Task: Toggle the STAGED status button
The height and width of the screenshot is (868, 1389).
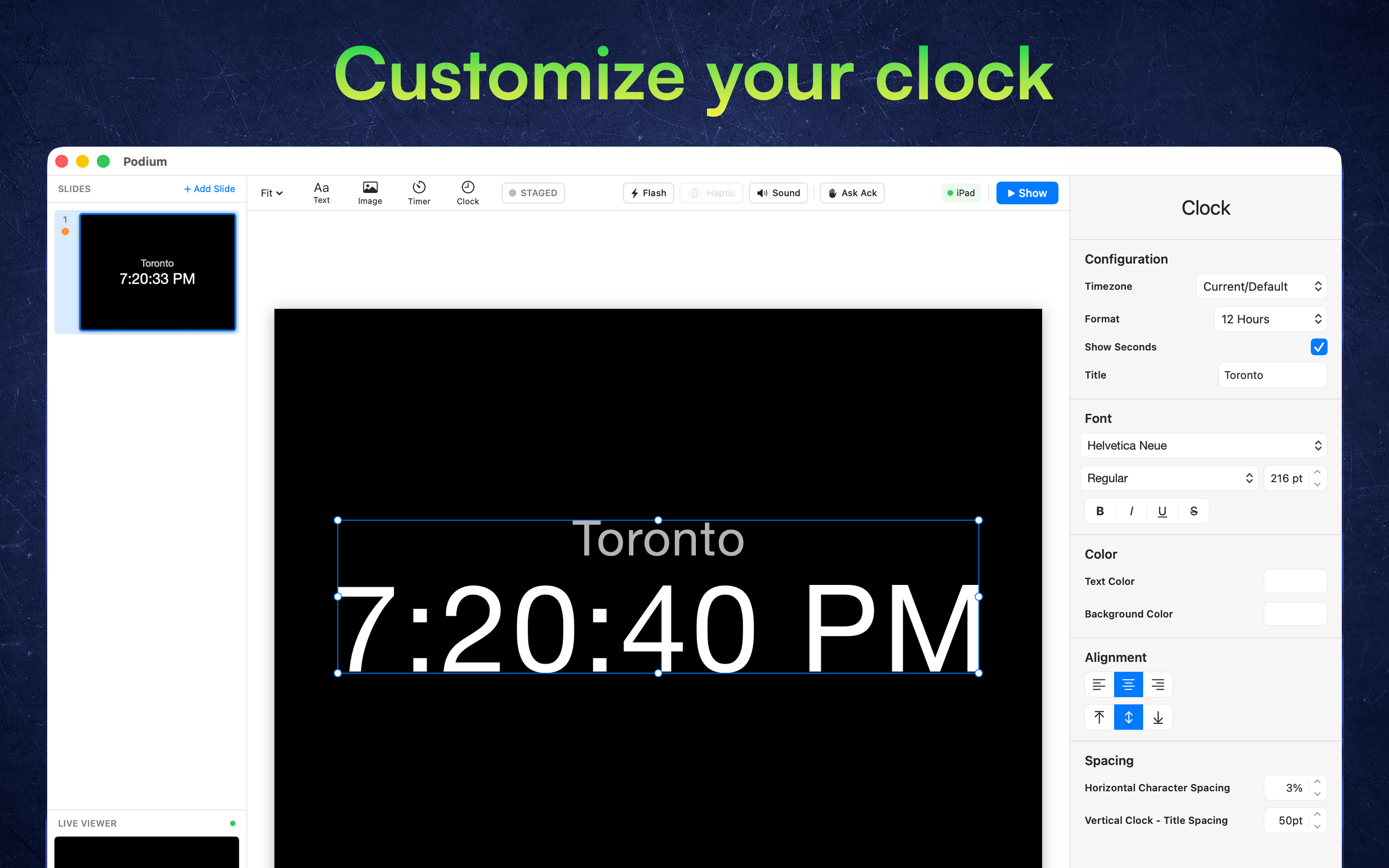Action: pos(532,193)
